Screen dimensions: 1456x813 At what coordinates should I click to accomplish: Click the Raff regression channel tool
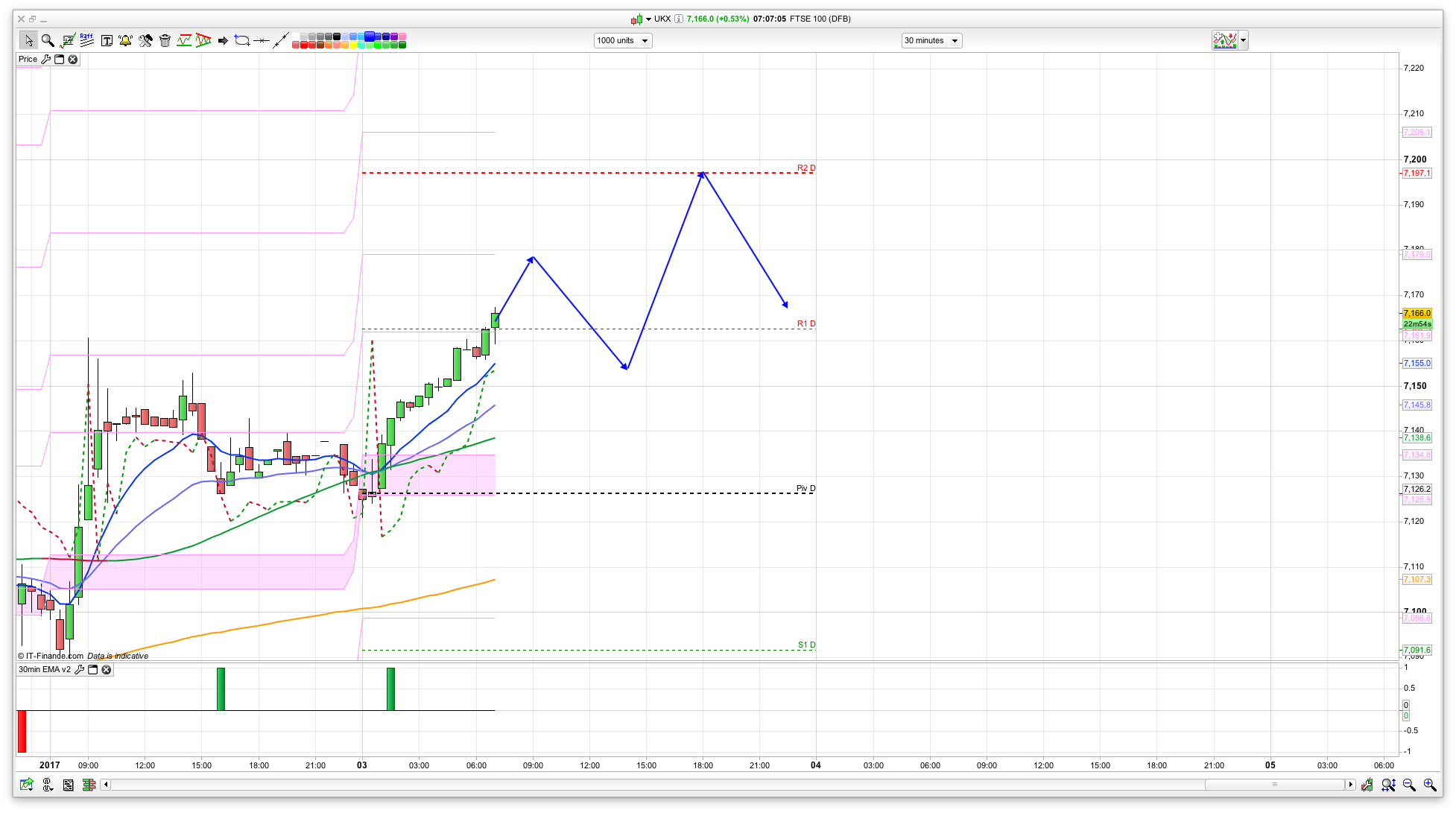coord(87,40)
